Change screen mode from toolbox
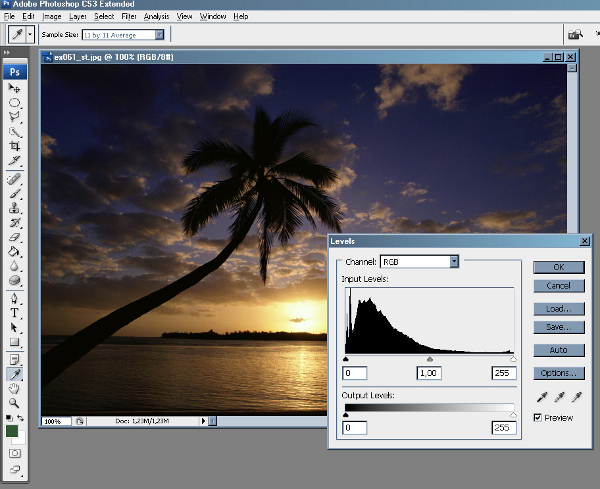The image size is (600, 489). pos(15,469)
